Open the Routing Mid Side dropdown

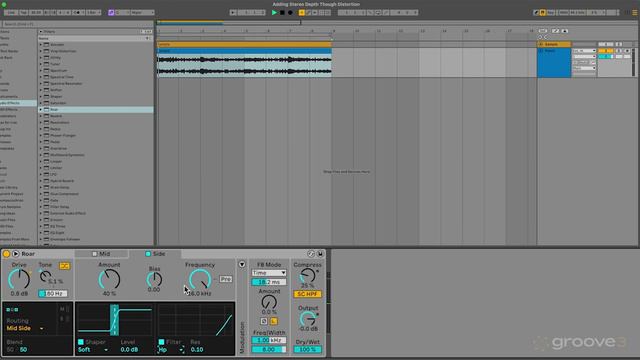[25, 328]
